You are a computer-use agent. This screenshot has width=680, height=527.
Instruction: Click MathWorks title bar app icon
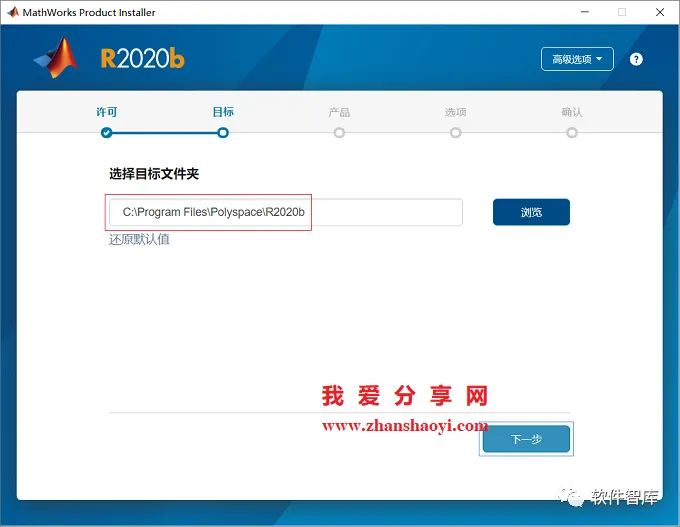point(13,12)
